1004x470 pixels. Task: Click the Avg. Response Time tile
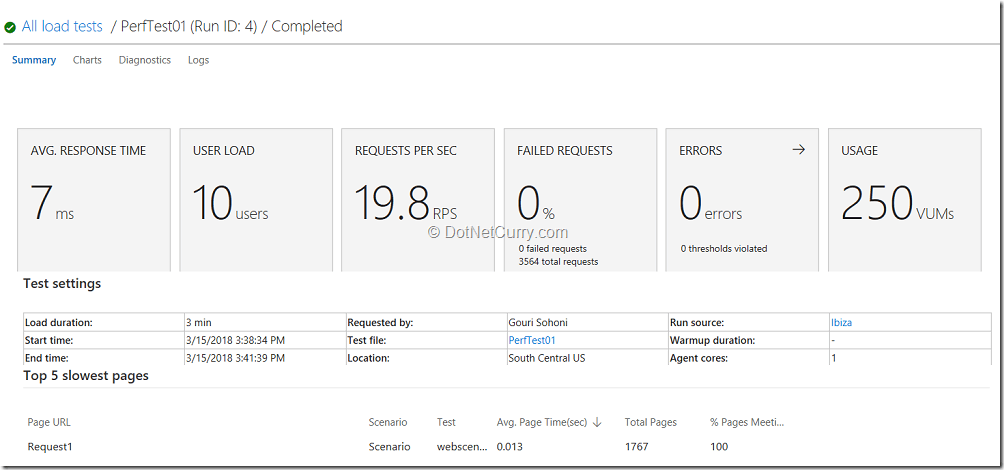[x=94, y=200]
